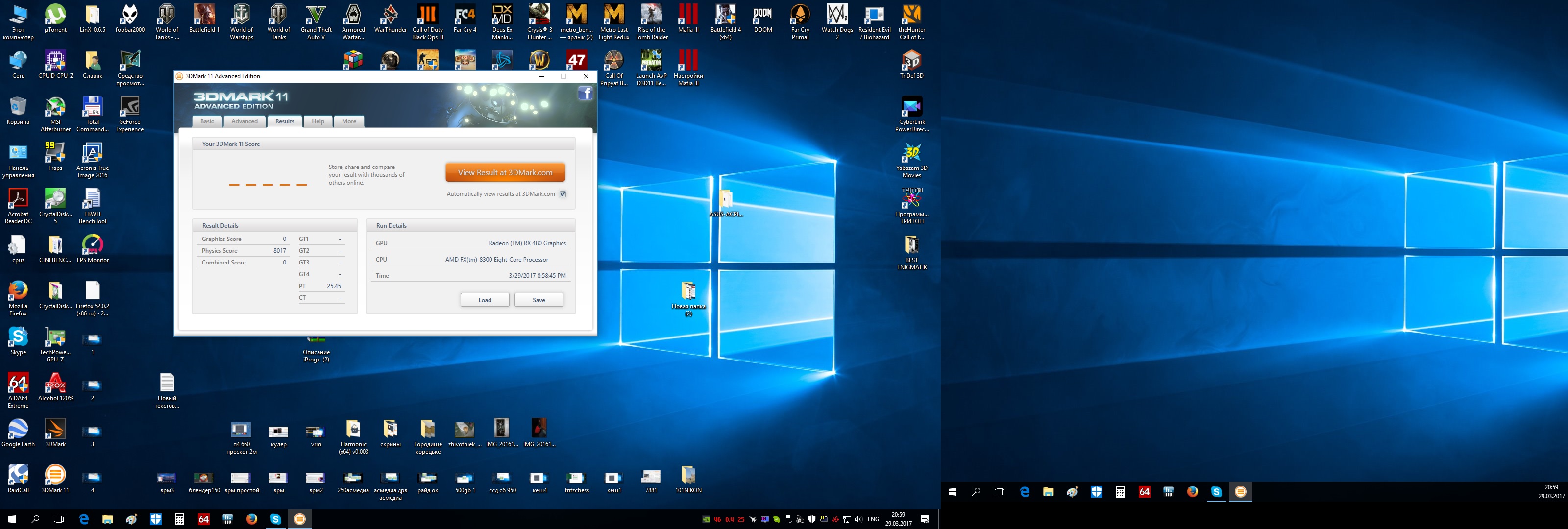This screenshot has height=529, width=1568.
Task: Click View Result at 3DMark.com button
Action: pyautogui.click(x=505, y=172)
